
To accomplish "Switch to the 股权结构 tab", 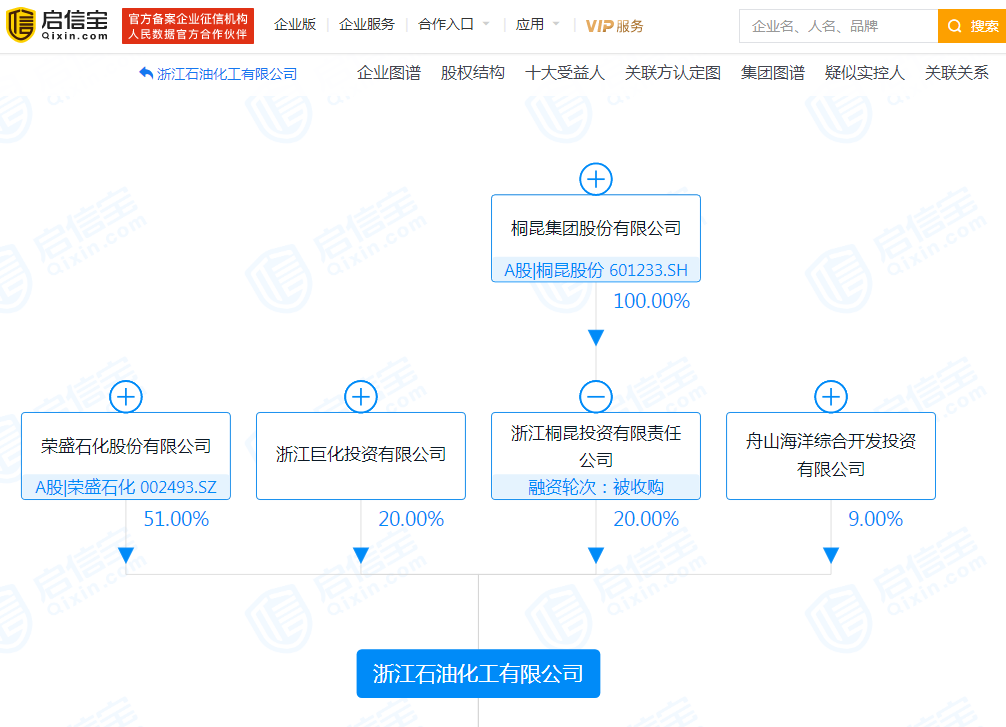I will point(473,73).
